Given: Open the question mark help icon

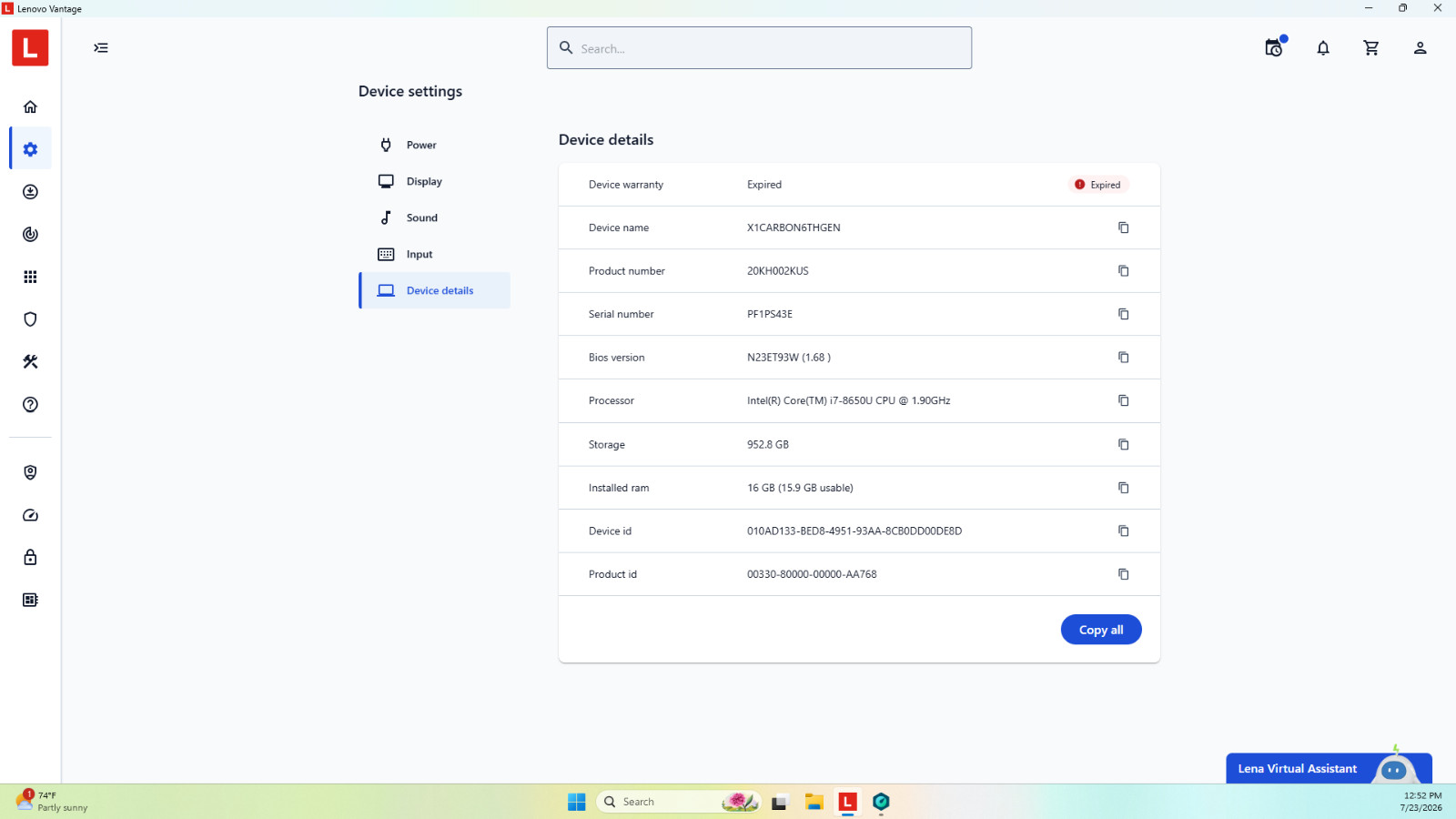Looking at the screenshot, I should point(30,405).
